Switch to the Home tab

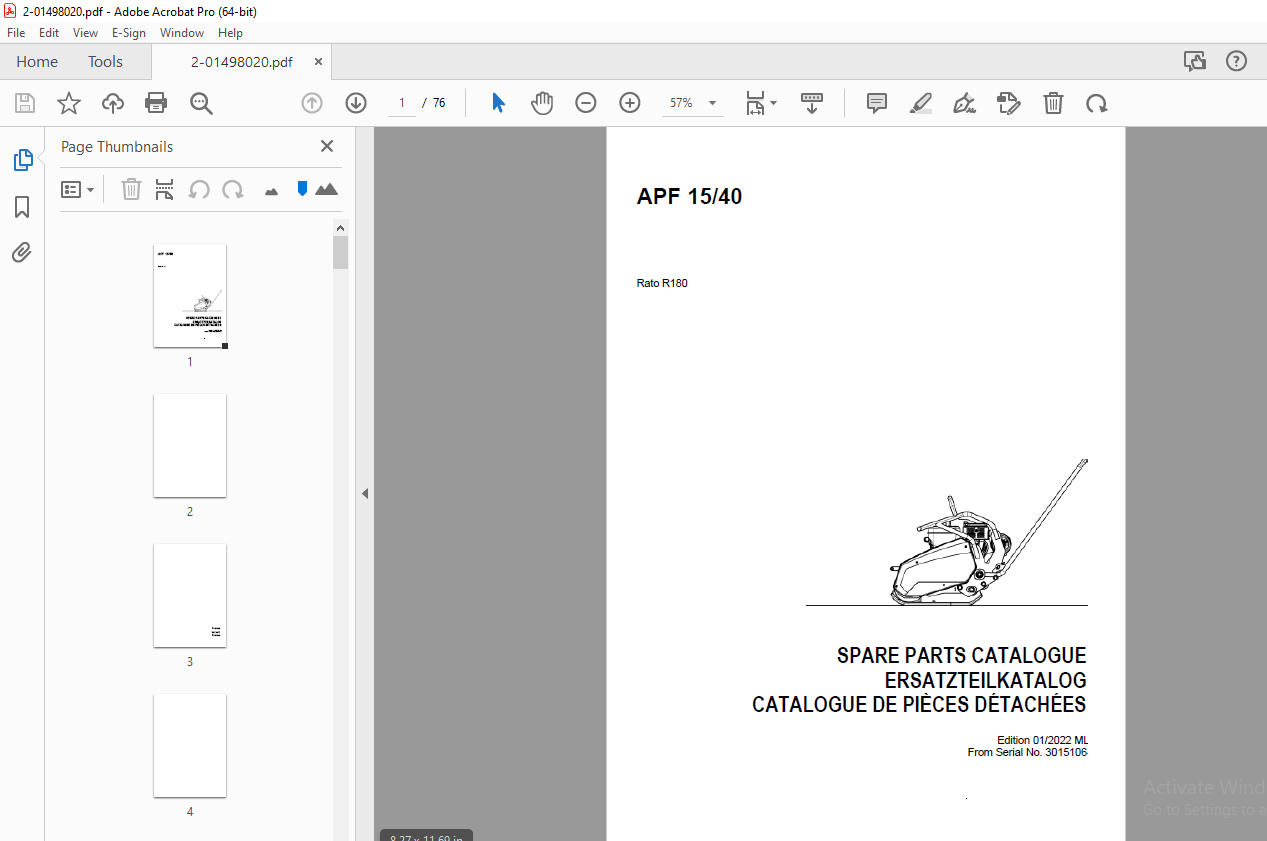[37, 62]
